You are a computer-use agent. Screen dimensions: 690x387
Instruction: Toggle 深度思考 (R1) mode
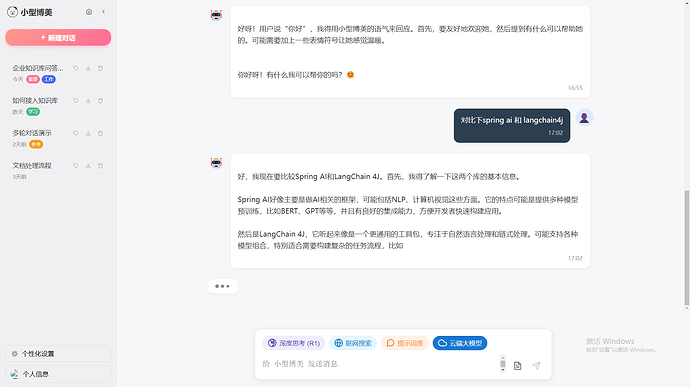click(x=294, y=343)
